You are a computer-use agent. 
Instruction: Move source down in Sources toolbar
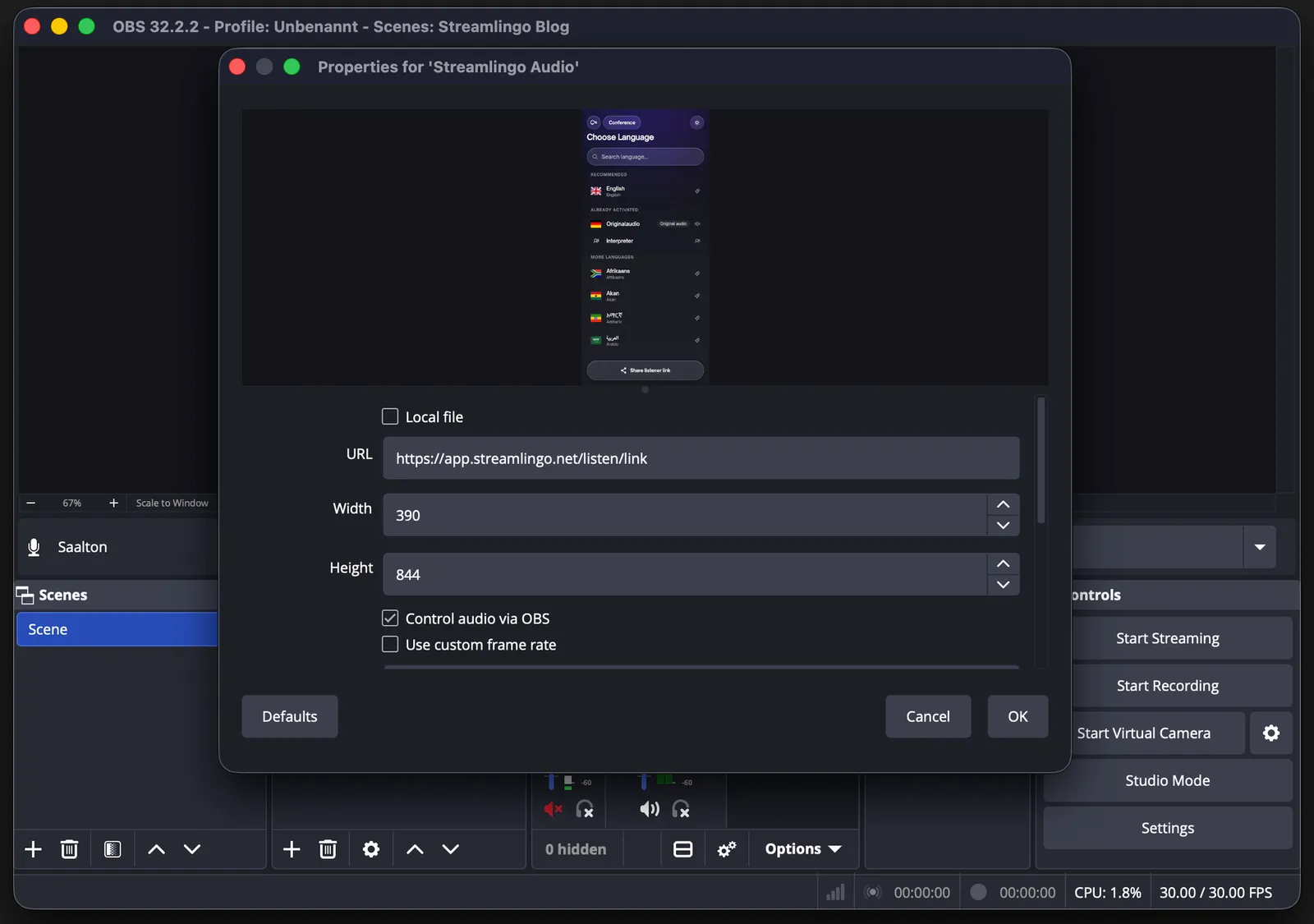tap(451, 849)
